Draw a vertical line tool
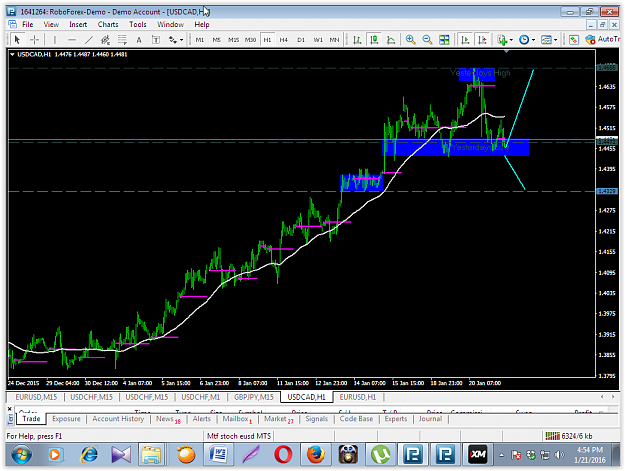The height and width of the screenshot is (471, 625). click(55, 39)
